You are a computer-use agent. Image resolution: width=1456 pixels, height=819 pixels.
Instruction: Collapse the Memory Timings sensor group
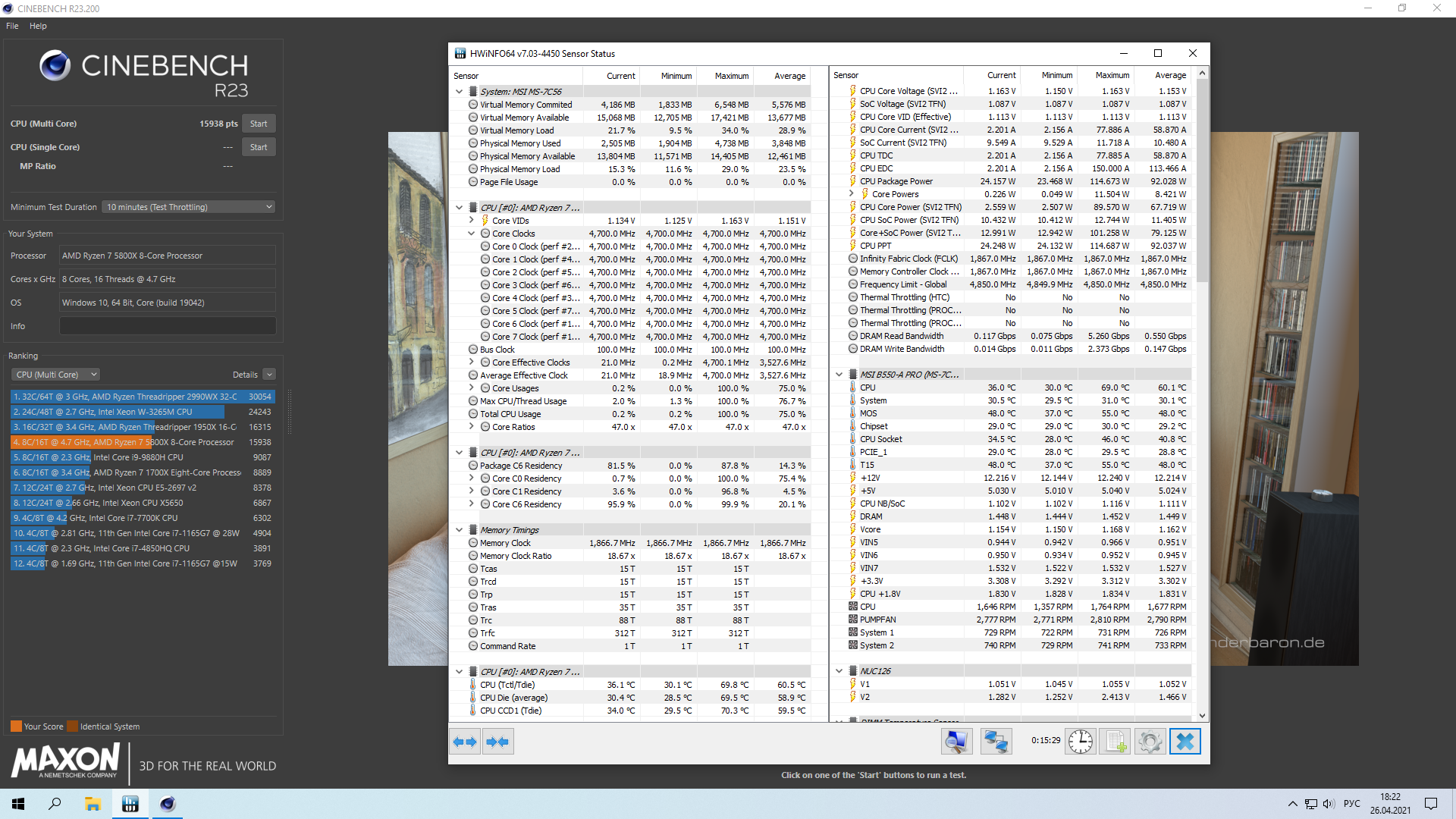[460, 530]
